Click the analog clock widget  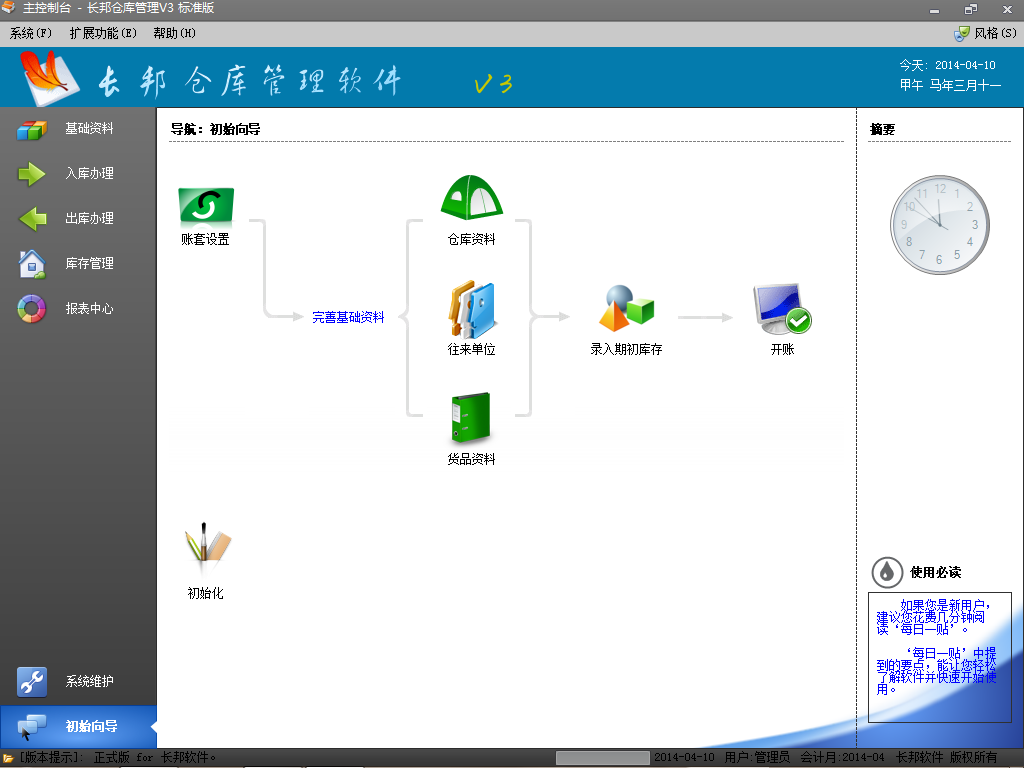click(939, 227)
